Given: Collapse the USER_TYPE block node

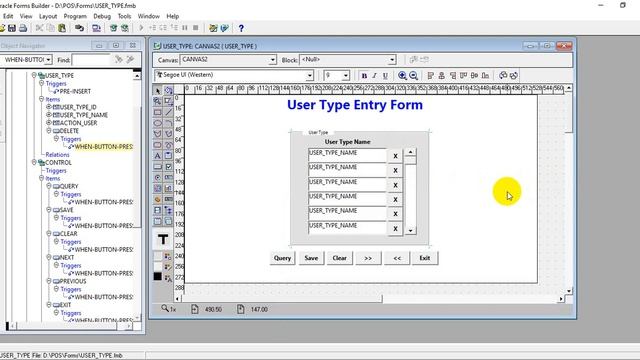Looking at the screenshot, I should pyautogui.click(x=34, y=75).
